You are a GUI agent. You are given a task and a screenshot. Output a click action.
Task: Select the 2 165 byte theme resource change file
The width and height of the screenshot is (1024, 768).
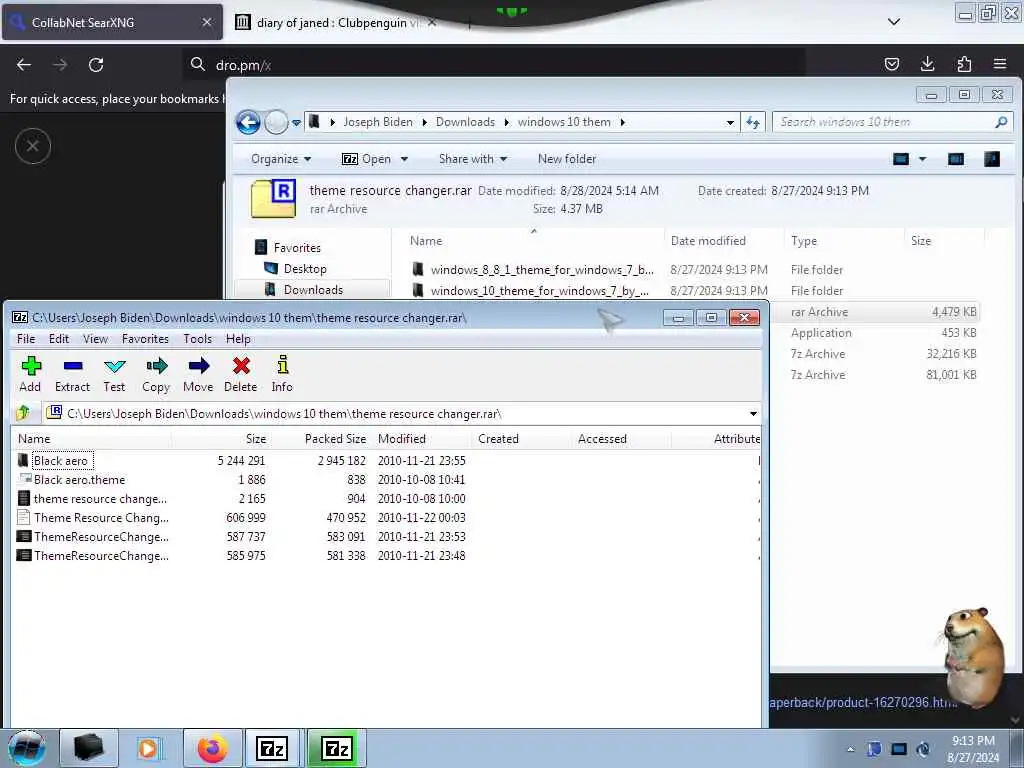pos(100,499)
